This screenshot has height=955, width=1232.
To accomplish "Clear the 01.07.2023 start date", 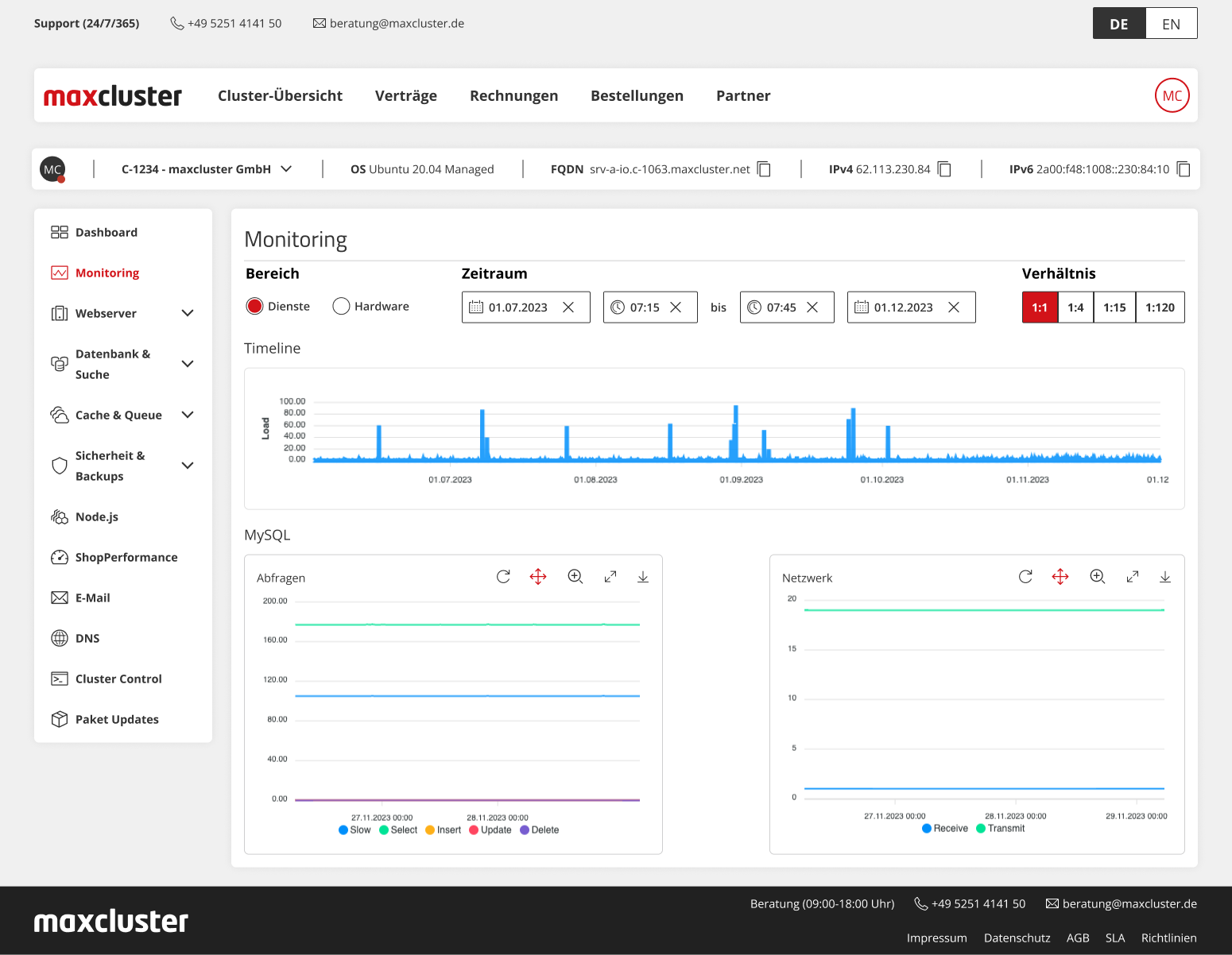I will click(568, 307).
